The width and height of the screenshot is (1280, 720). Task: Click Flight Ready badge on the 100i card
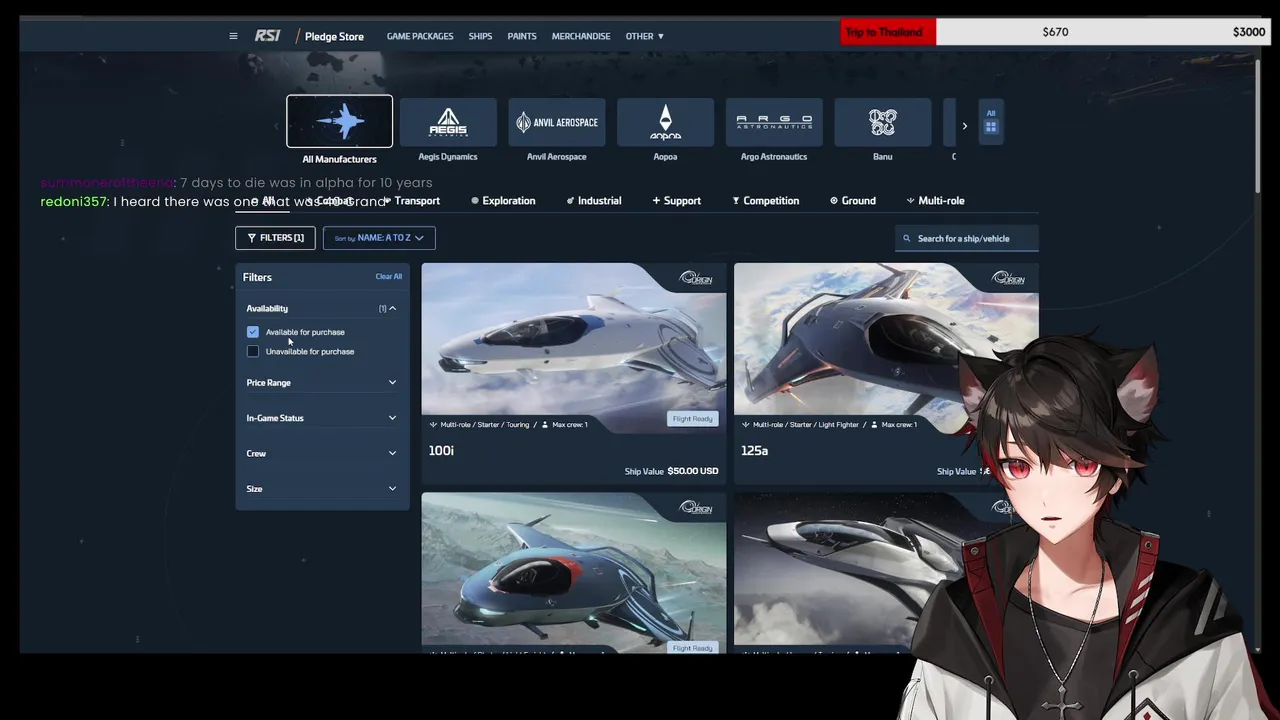tap(692, 419)
